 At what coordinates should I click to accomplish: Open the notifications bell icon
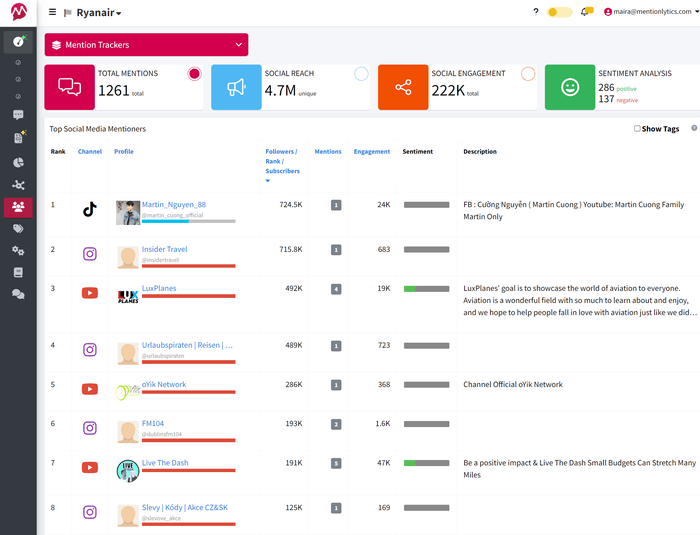tap(585, 12)
